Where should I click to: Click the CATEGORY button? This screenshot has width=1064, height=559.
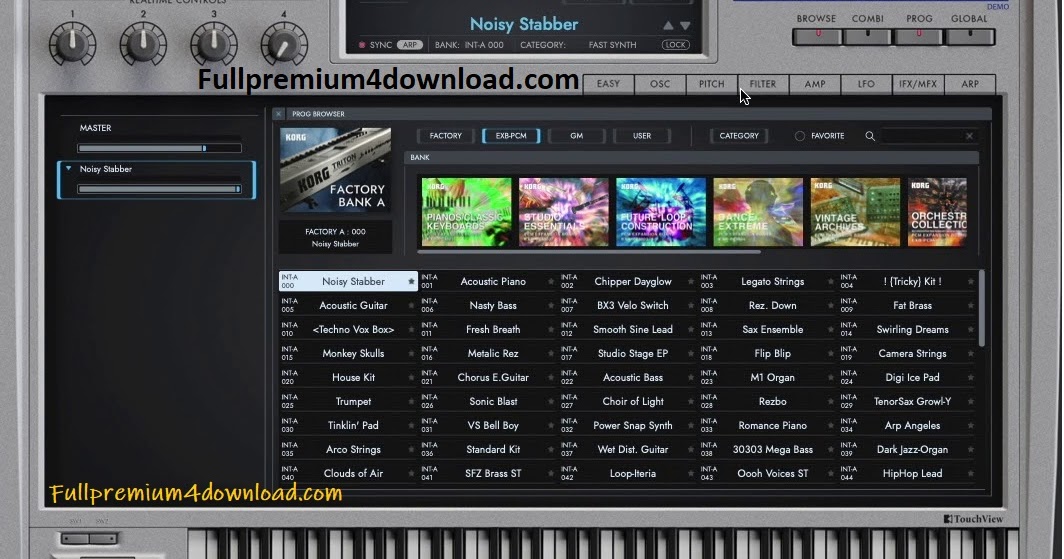[x=739, y=136]
